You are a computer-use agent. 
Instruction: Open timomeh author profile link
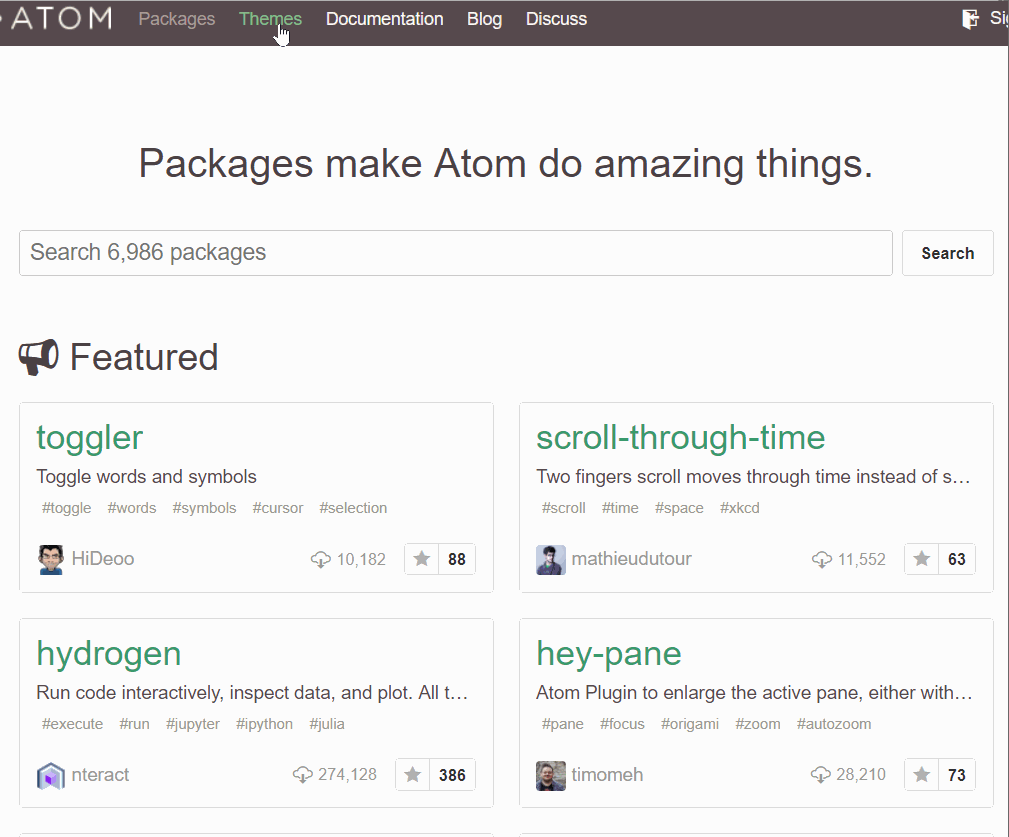607,775
